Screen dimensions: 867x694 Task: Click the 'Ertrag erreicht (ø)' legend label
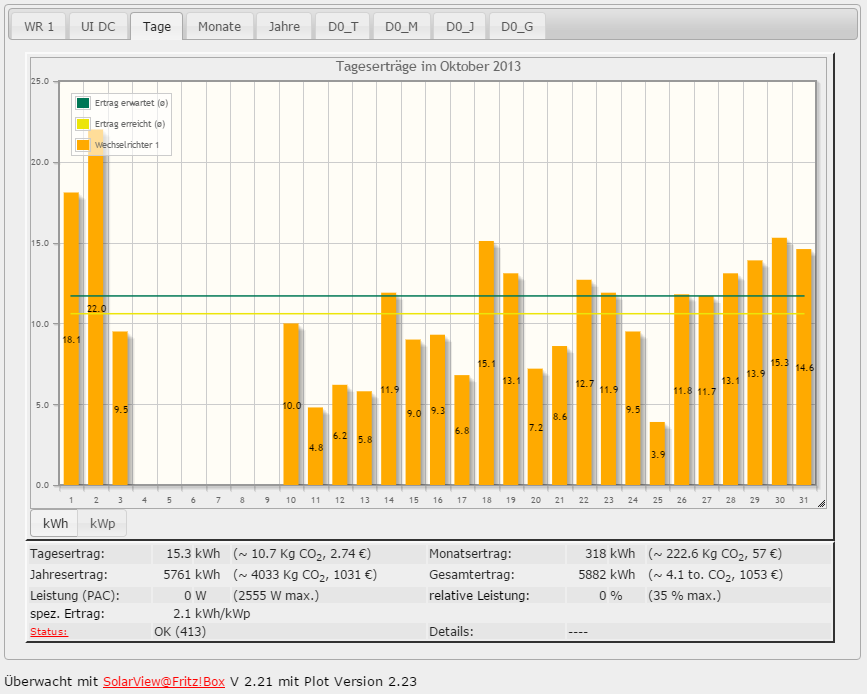(130, 124)
